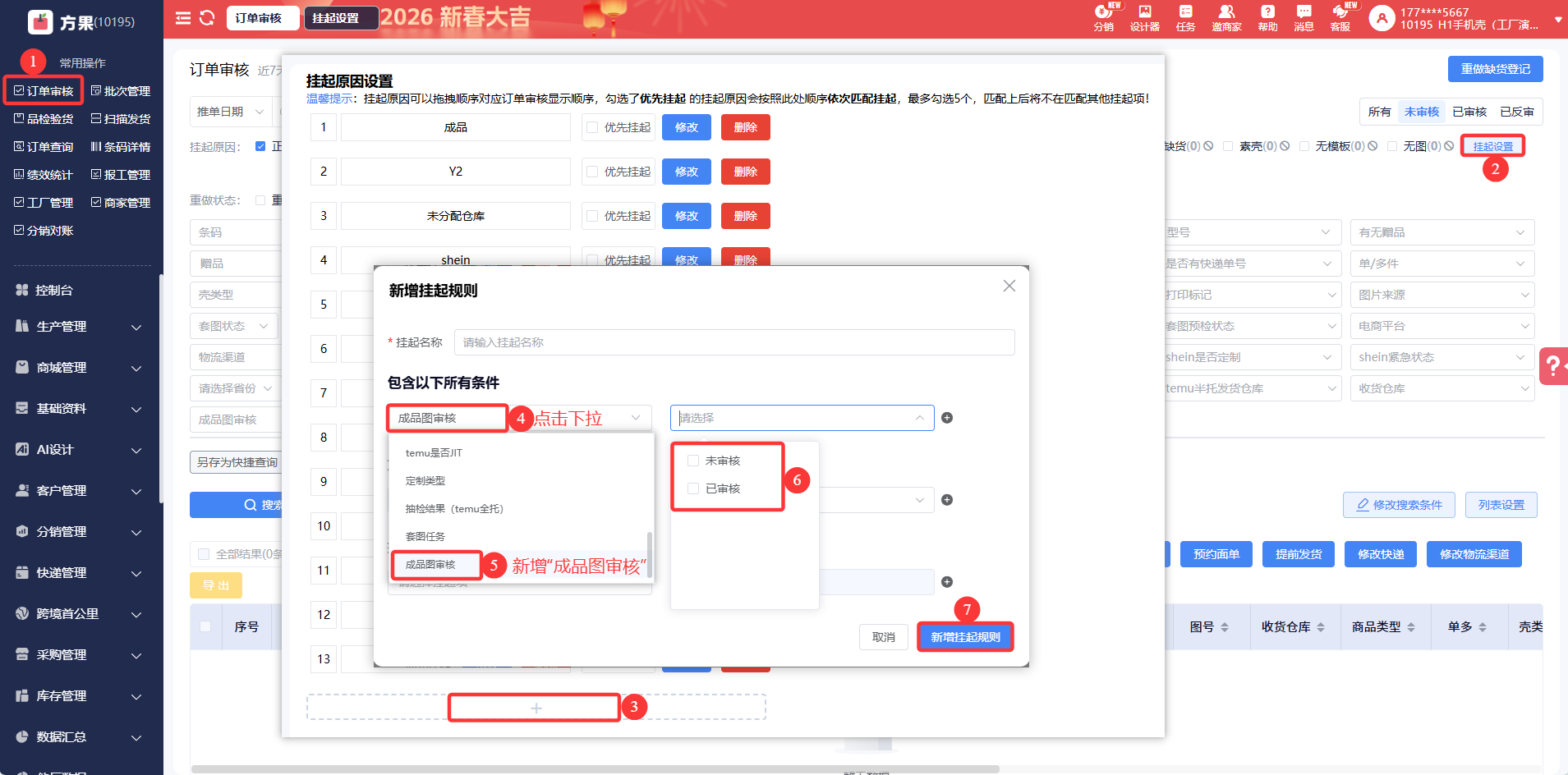Tick 优先挂起 checkbox for the 未分配仓库 row
Viewport: 1568px width, 775px height.
point(592,216)
